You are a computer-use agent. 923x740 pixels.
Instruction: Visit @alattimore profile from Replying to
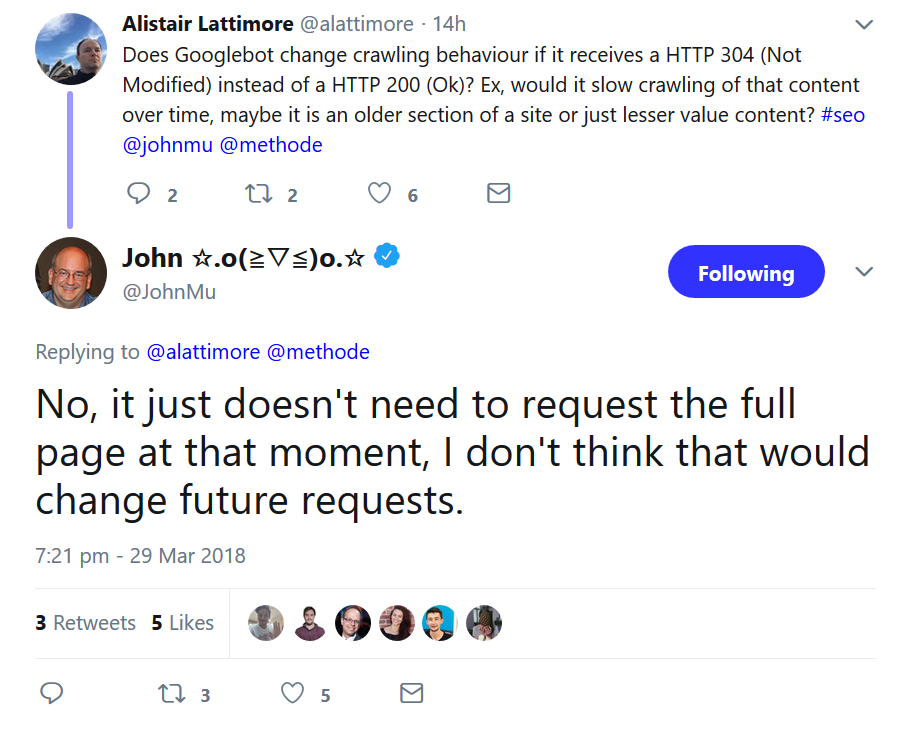203,352
